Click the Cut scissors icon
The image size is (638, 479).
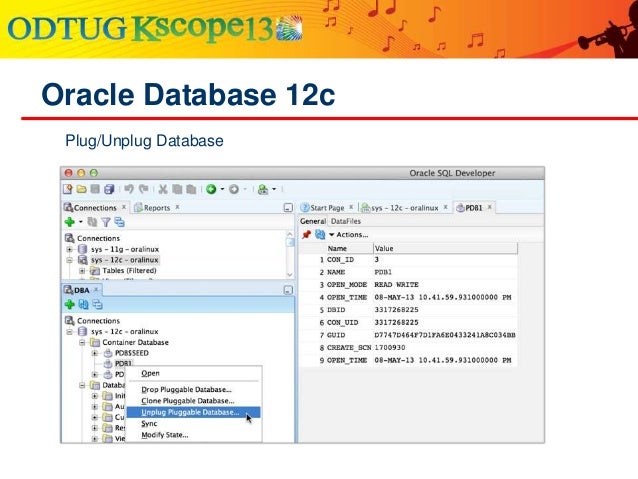[x=163, y=189]
